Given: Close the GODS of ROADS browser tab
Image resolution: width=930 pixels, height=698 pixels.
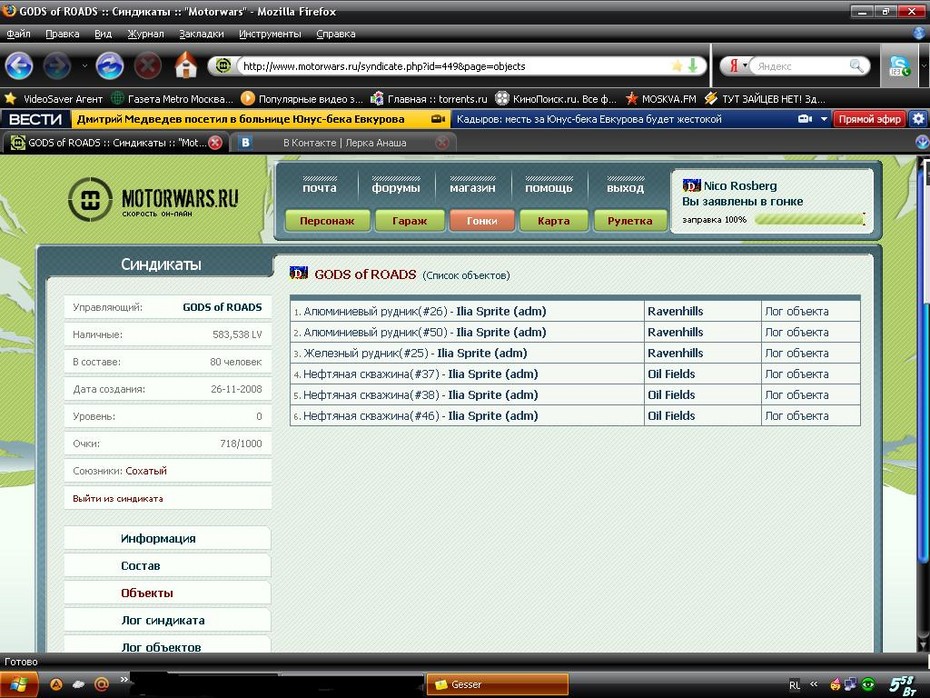Looking at the screenshot, I should [x=215, y=142].
